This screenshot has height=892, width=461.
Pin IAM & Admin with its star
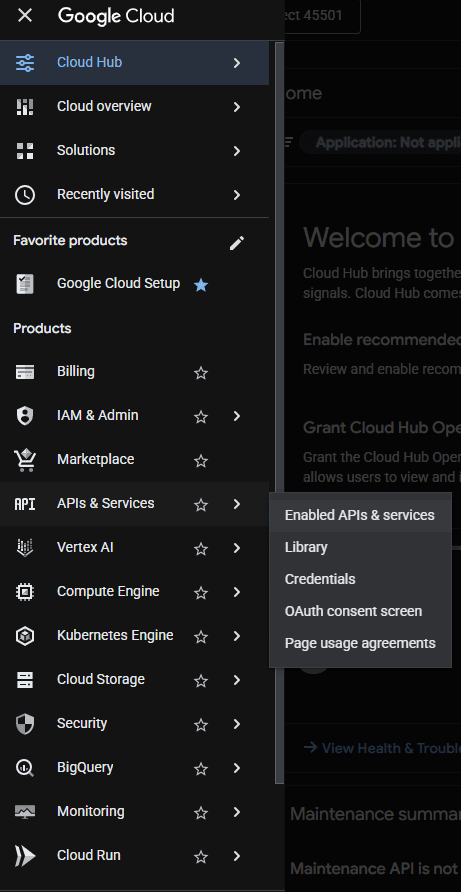click(x=201, y=416)
